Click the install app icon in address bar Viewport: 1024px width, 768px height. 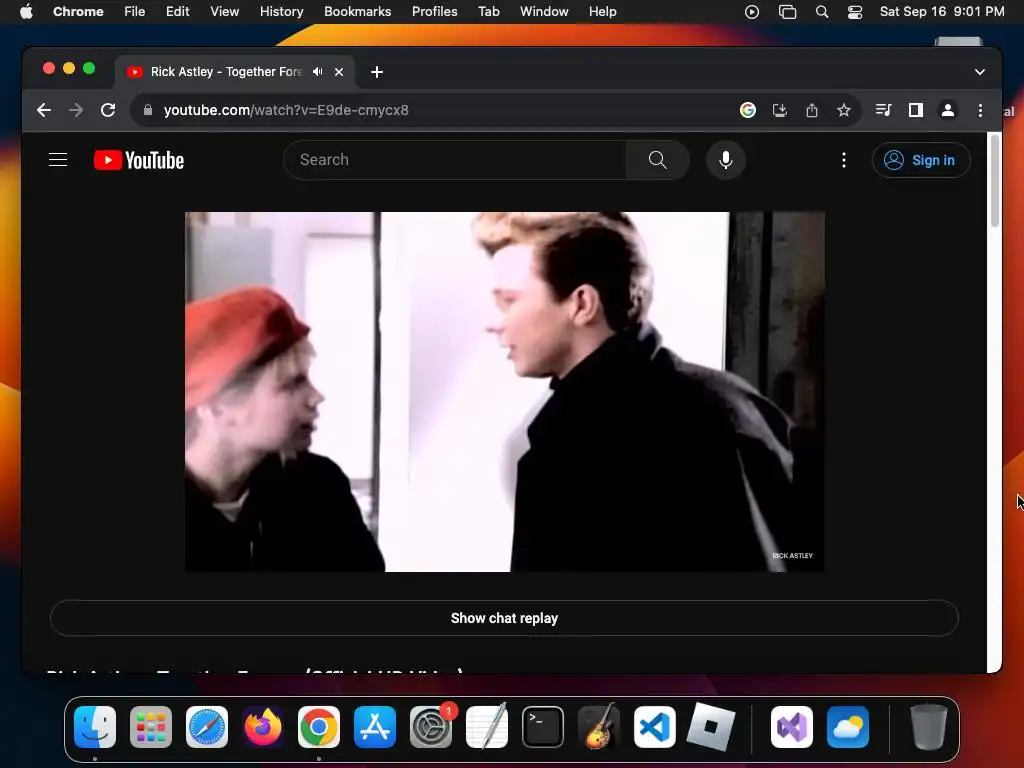tap(780, 110)
